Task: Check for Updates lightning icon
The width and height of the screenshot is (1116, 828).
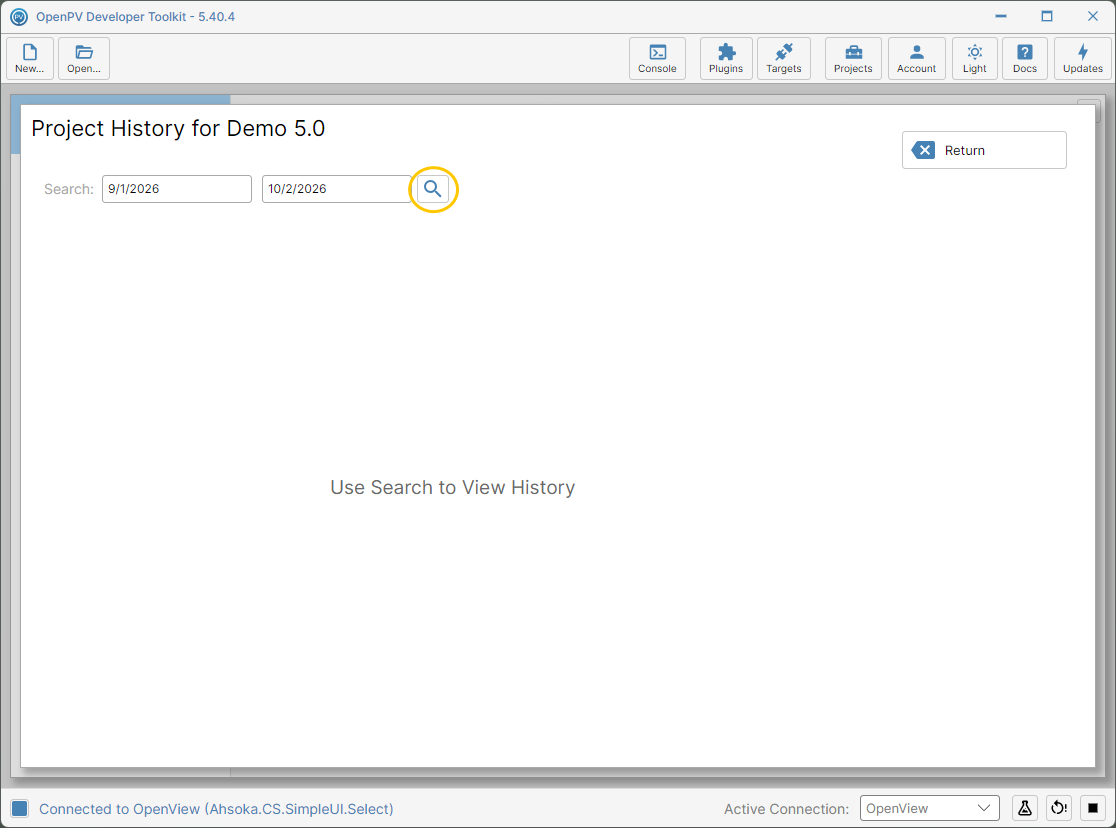Action: (x=1083, y=58)
